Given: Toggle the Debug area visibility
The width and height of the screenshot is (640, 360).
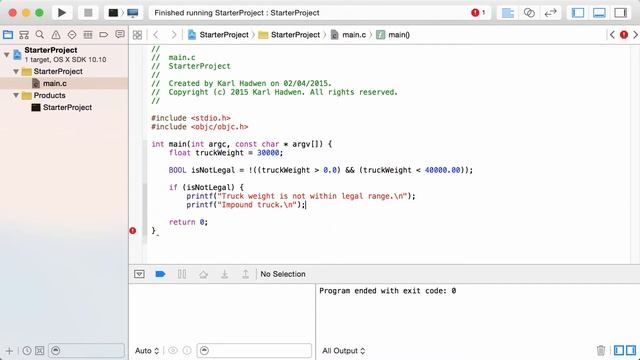Looking at the screenshot, I should 599,13.
